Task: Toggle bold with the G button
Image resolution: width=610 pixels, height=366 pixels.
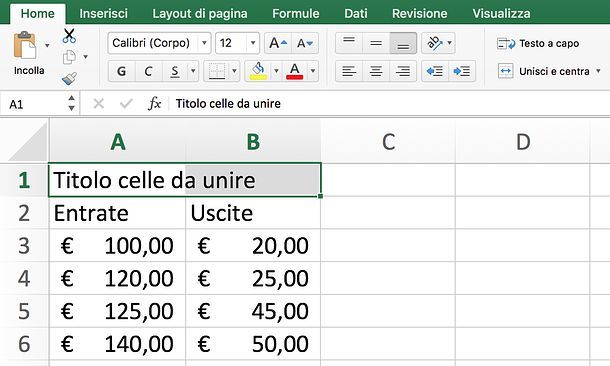Action: pos(121,71)
